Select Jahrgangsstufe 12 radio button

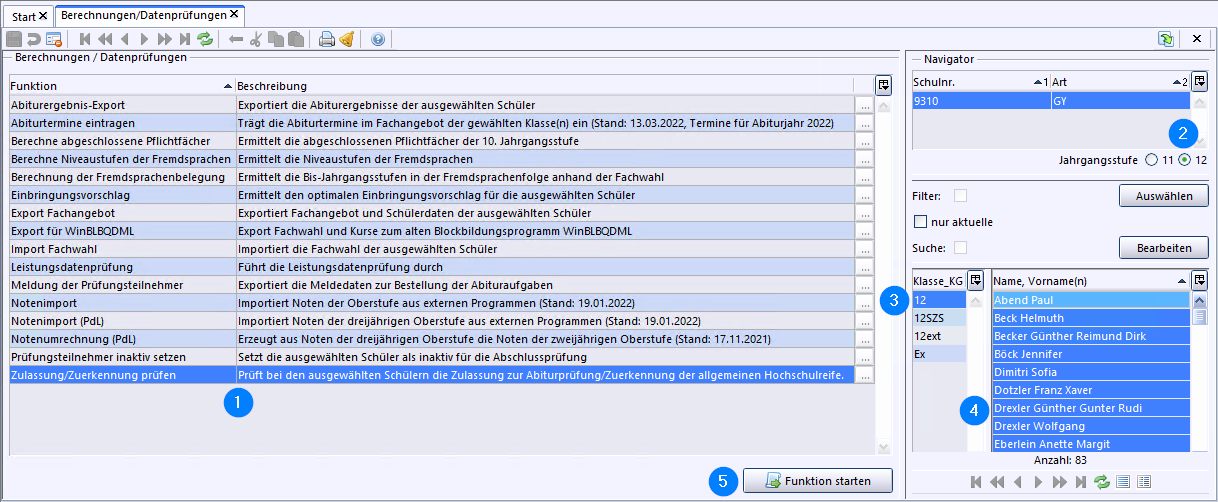coord(1185,160)
